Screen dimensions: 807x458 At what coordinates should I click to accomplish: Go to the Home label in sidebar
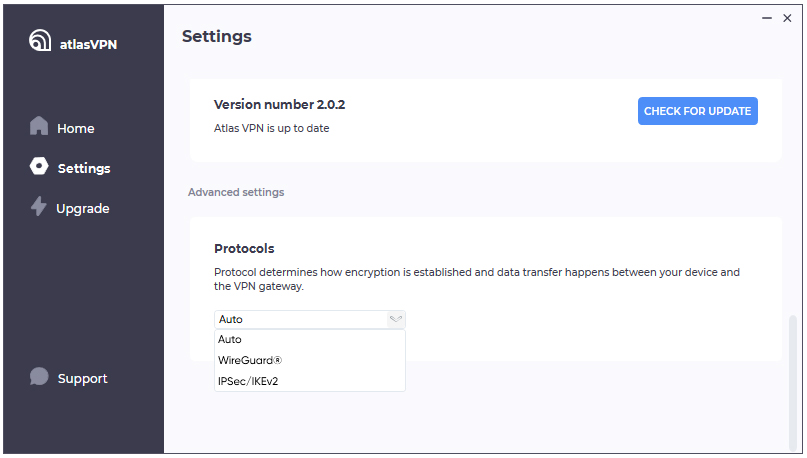76,128
